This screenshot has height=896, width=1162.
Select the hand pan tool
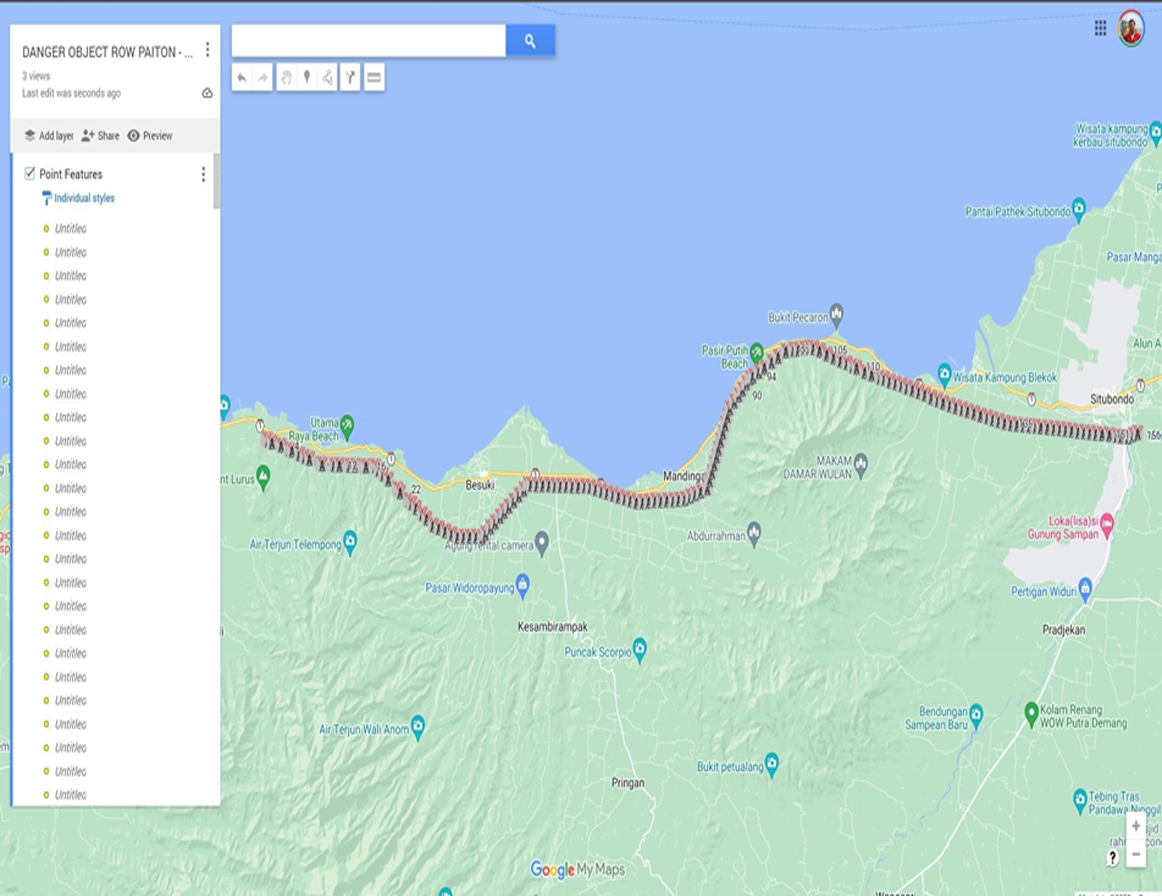(286, 78)
